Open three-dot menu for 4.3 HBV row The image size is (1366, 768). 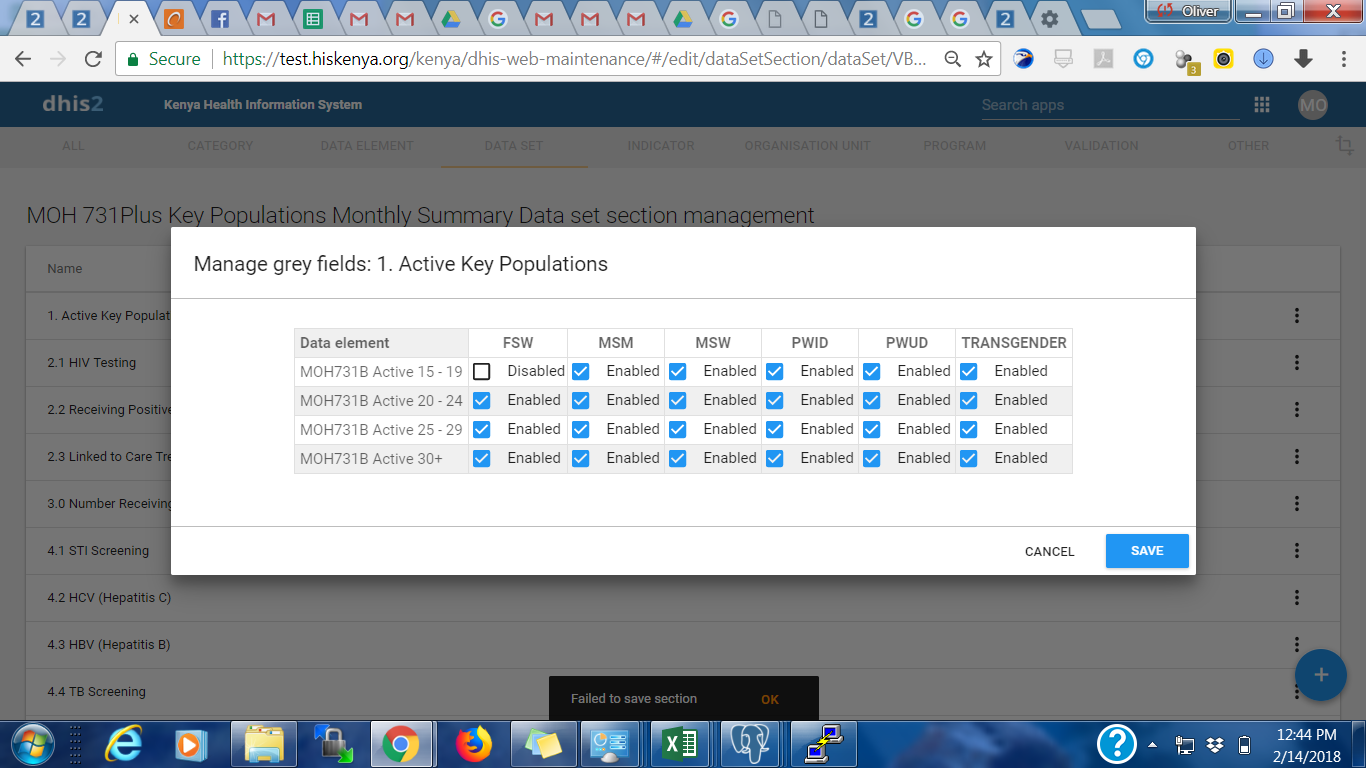tap(1297, 645)
